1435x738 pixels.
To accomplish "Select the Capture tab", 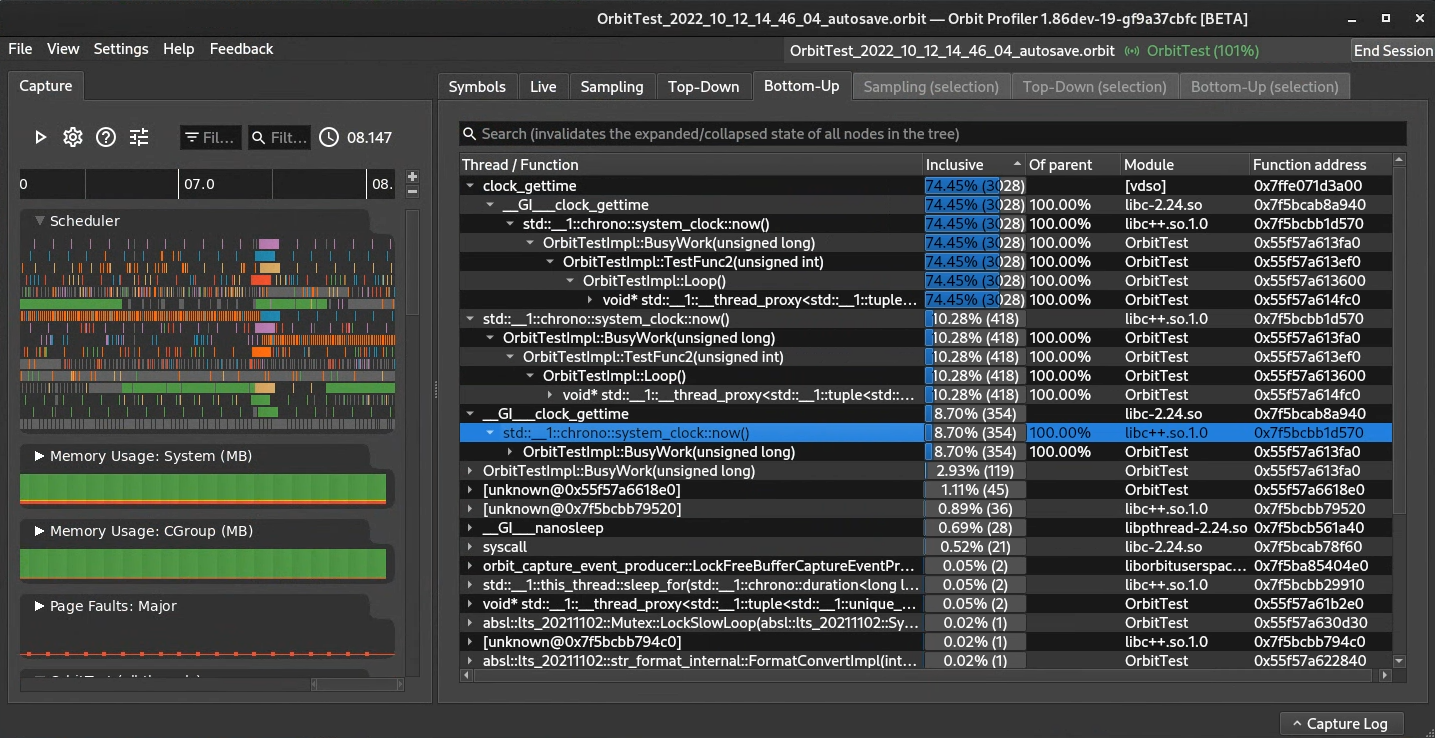I will tap(46, 86).
